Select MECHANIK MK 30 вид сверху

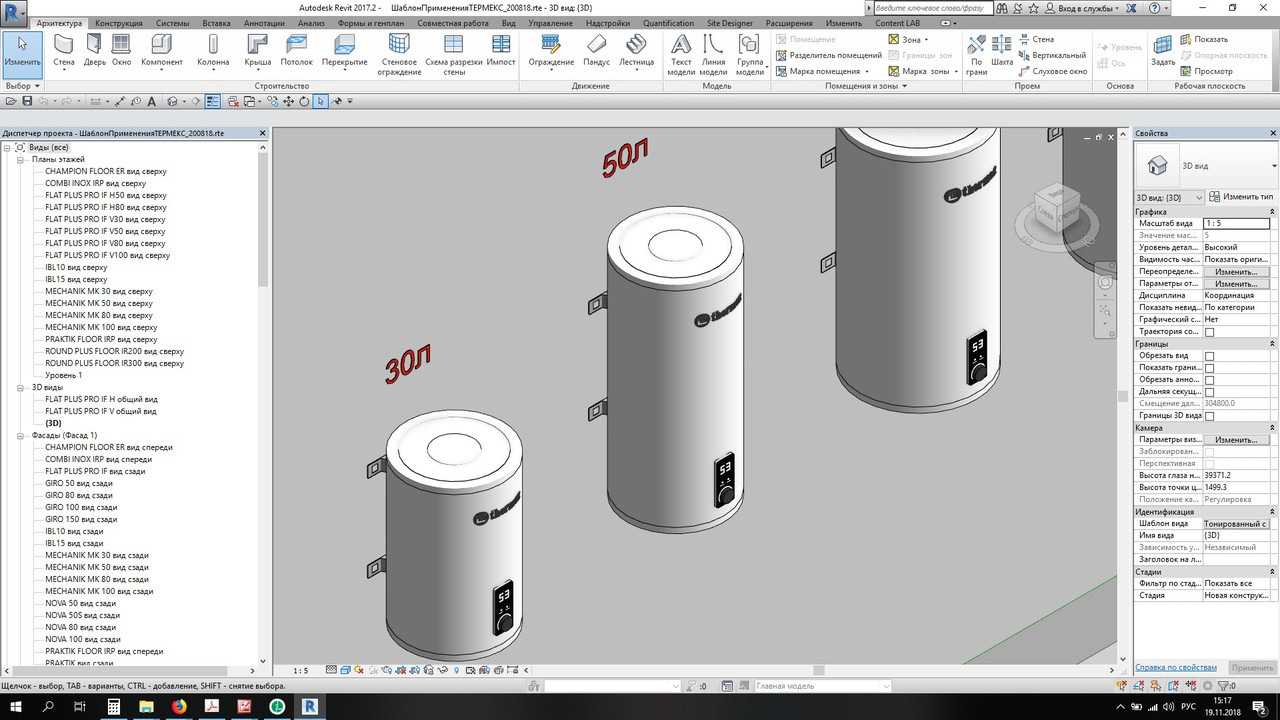coord(98,291)
